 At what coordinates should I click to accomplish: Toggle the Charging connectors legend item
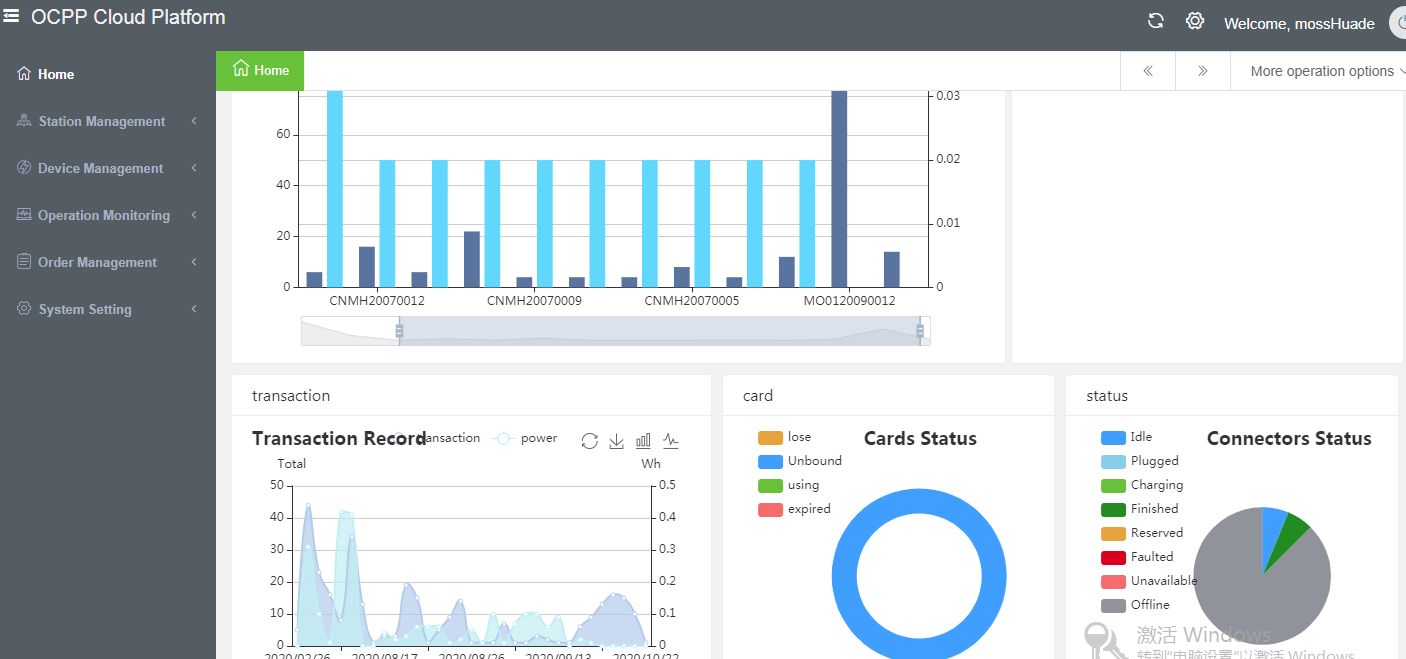pyautogui.click(x=1142, y=485)
